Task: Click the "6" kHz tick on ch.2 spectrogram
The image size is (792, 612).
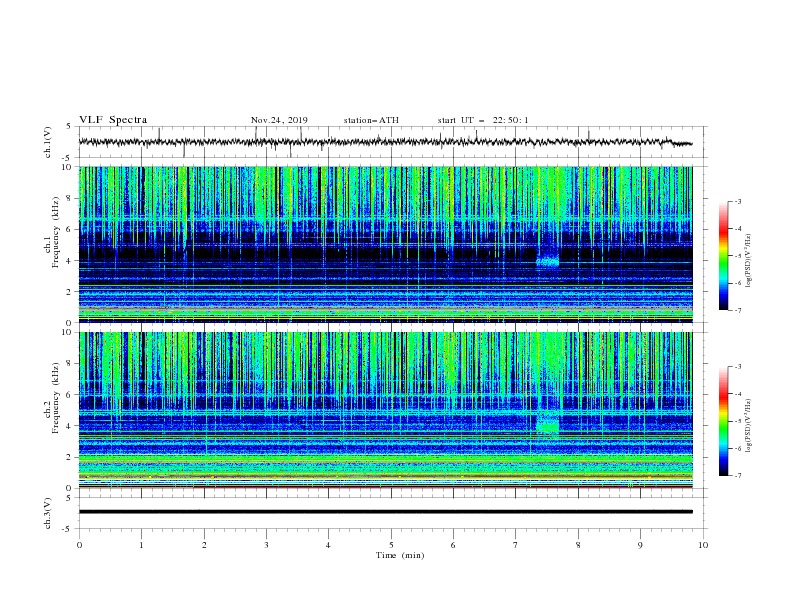Action: tap(70, 395)
